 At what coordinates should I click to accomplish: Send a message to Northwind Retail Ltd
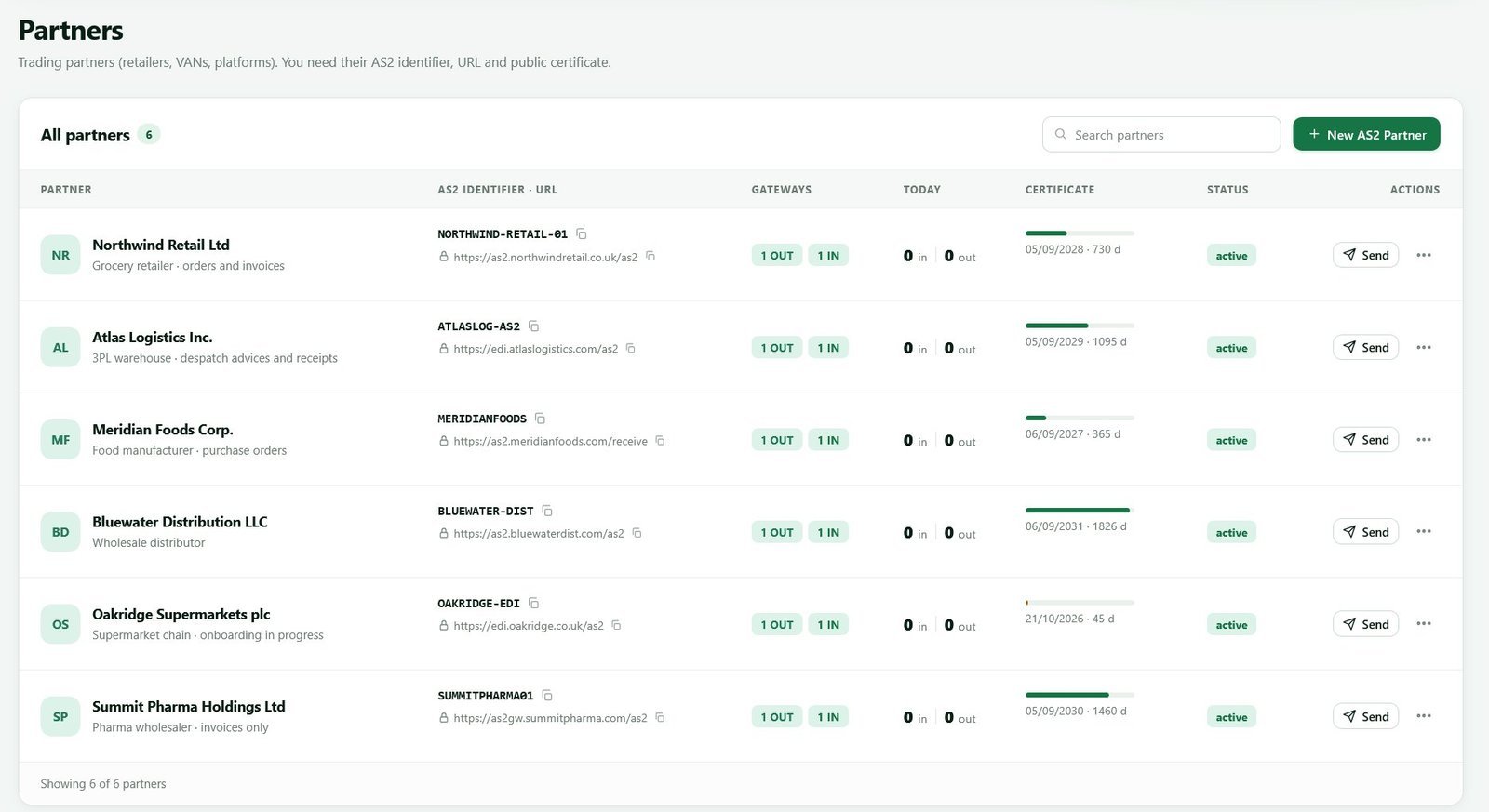point(1365,255)
